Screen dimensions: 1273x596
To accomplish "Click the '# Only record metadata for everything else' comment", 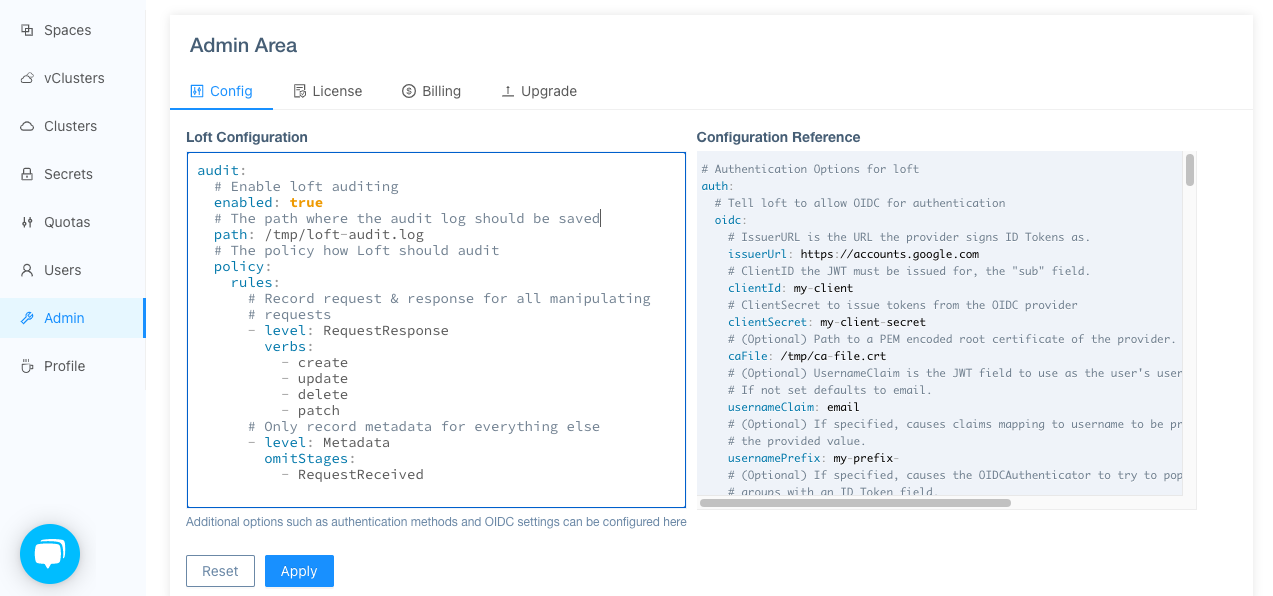I will [424, 426].
